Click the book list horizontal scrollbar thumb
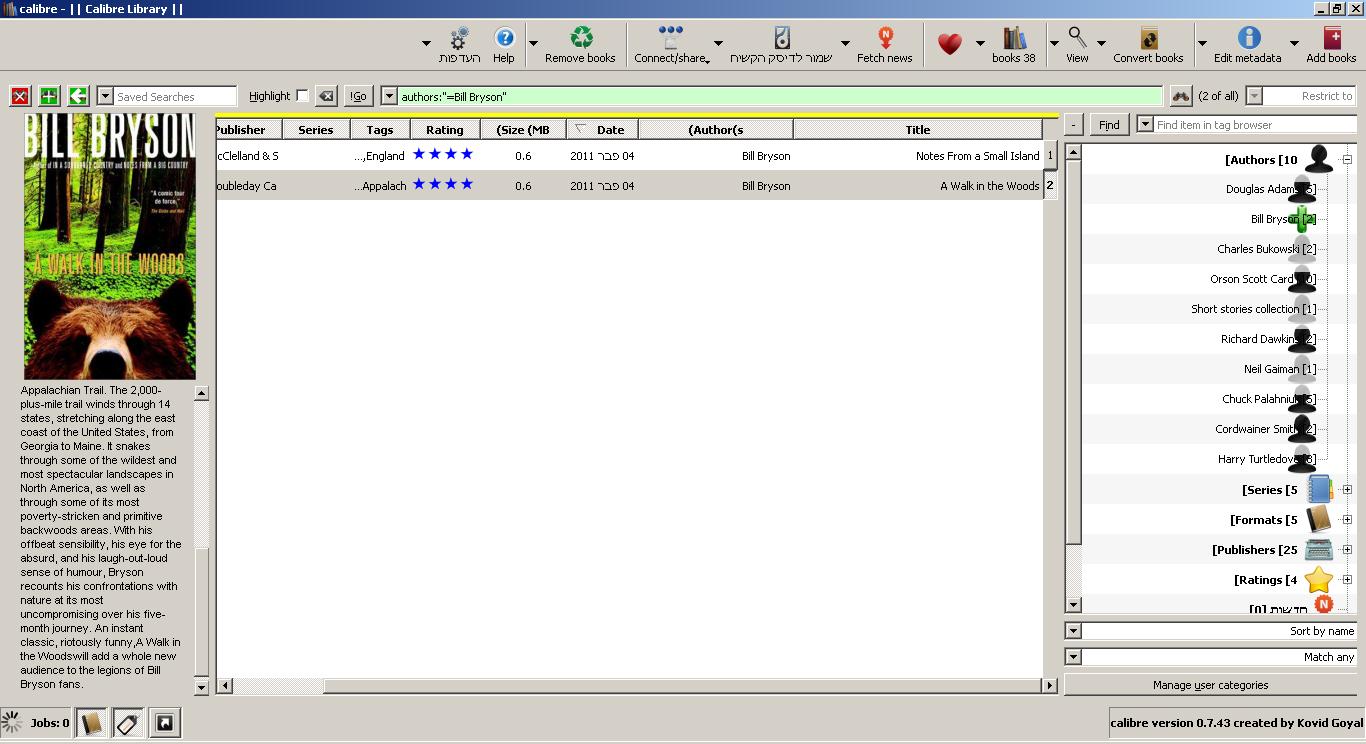This screenshot has width=1366, height=744. click(x=682, y=686)
